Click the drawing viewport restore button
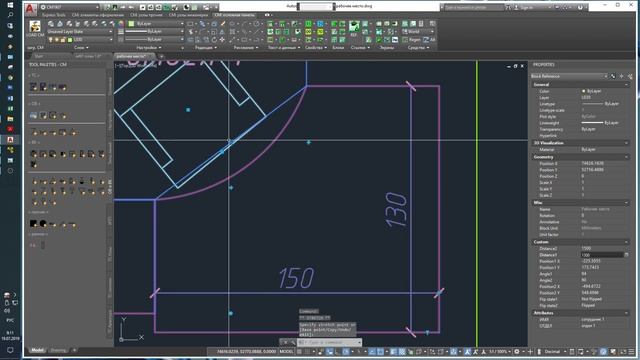Image resolution: width=640 pixels, height=360 pixels. (x=515, y=66)
